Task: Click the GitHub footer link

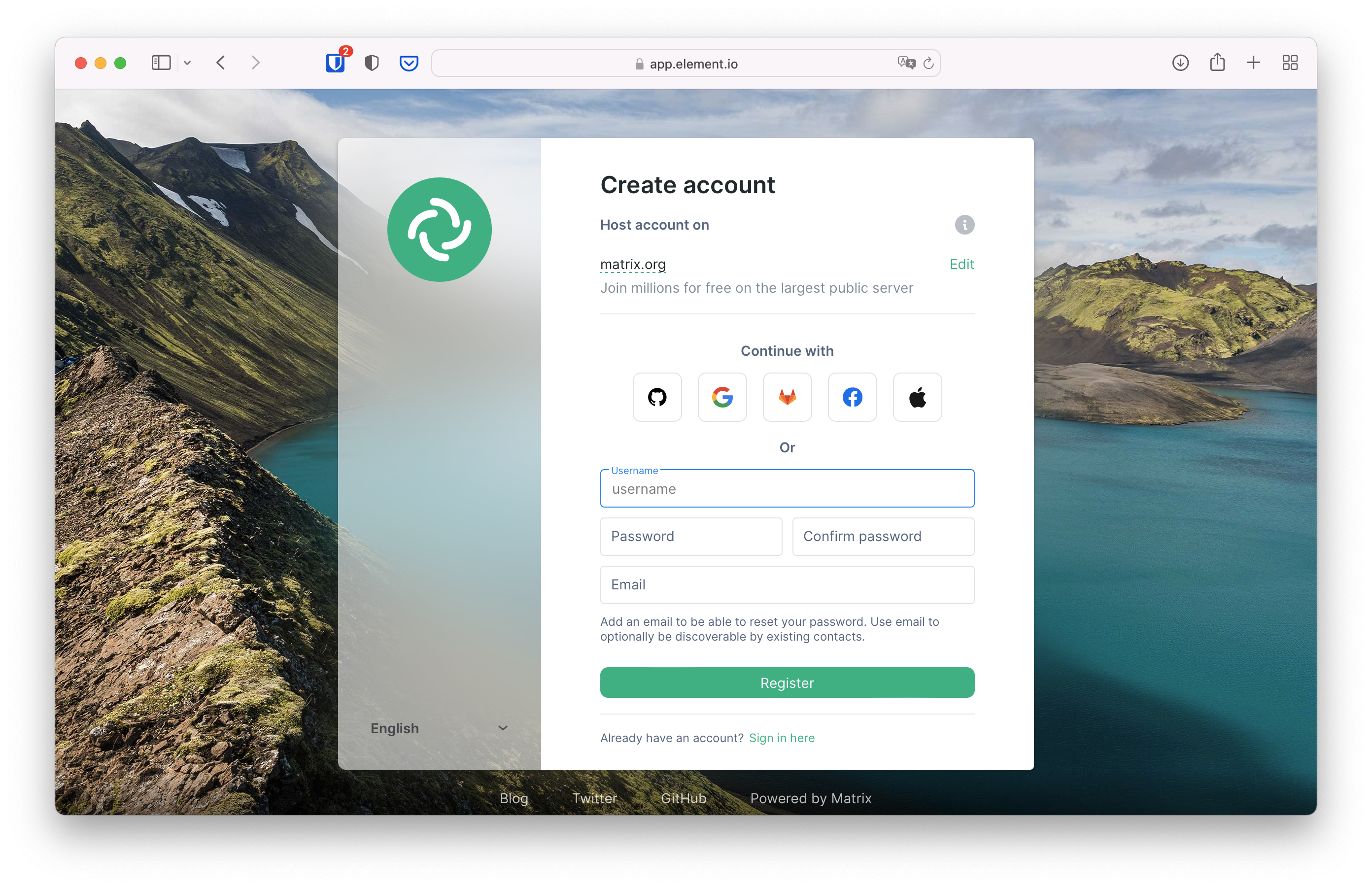Action: (x=683, y=798)
